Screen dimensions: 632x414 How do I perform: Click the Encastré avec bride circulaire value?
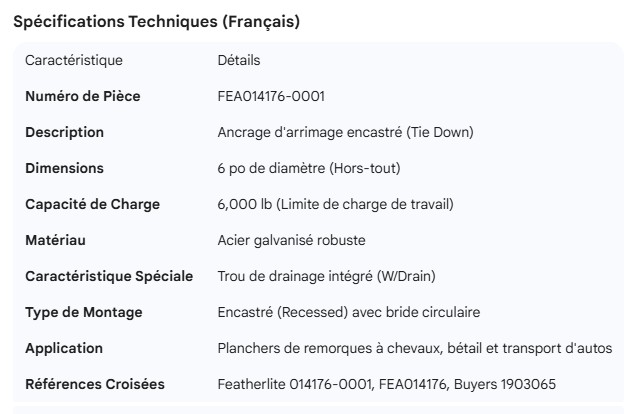(349, 312)
